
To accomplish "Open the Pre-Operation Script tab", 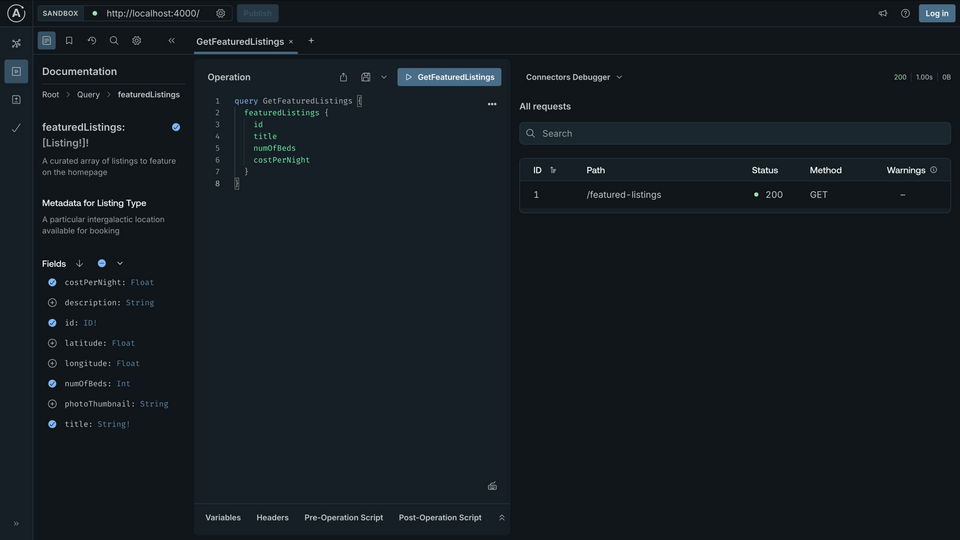I will (343, 518).
